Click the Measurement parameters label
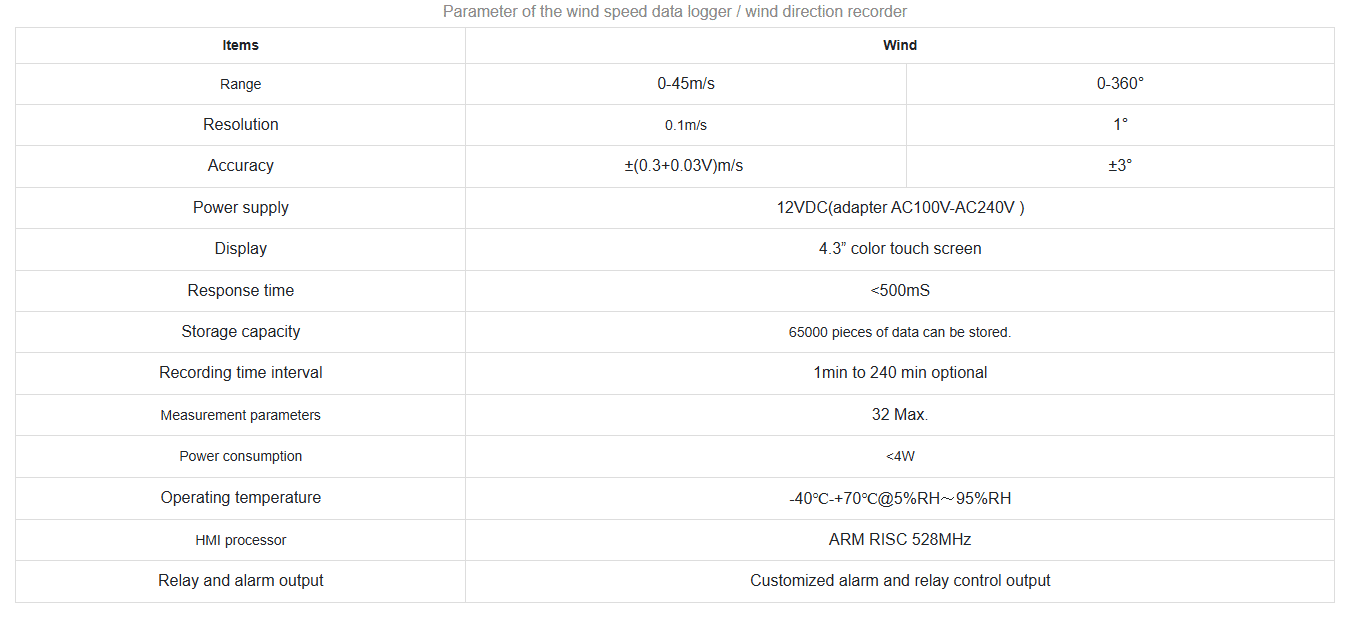Image resolution: width=1353 pixels, height=618 pixels. point(240,415)
